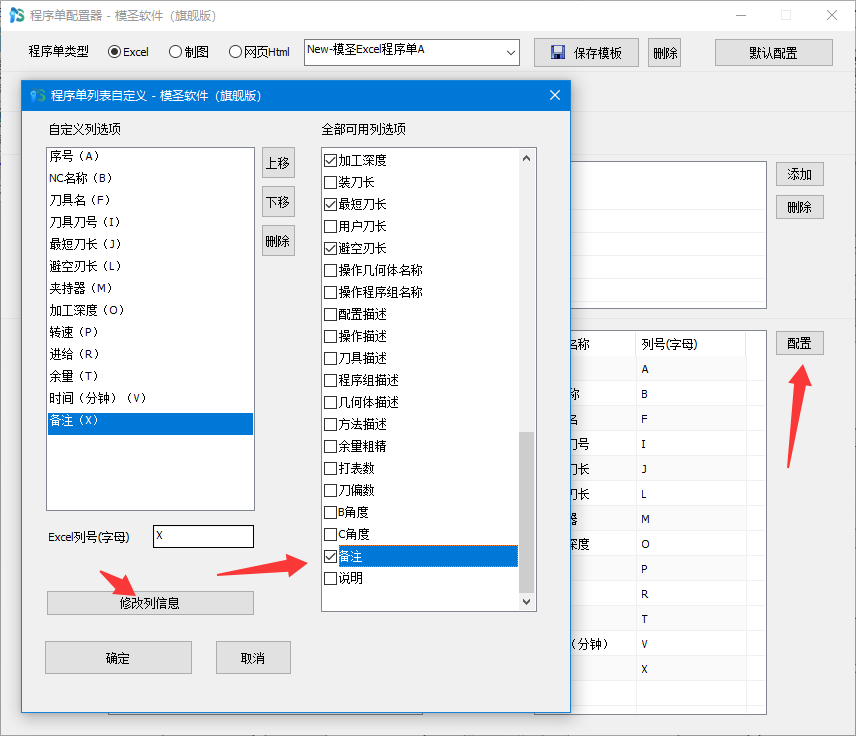Image resolution: width=856 pixels, height=736 pixels.
Task: Check the B角度 checkbox
Action: pos(330,512)
